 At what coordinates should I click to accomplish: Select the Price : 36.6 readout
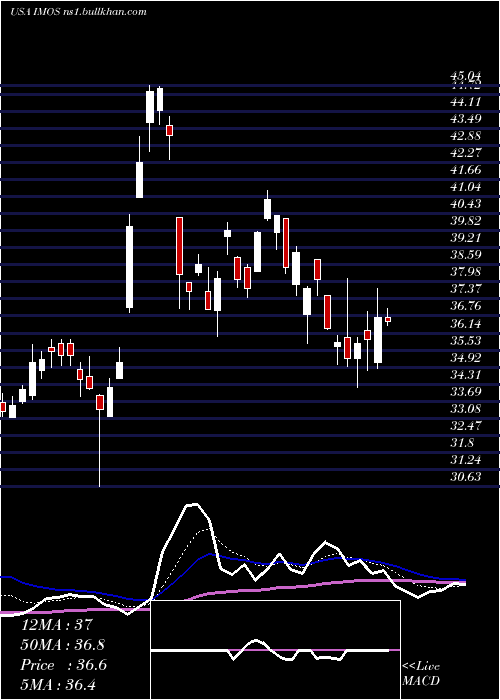[x=63, y=665]
